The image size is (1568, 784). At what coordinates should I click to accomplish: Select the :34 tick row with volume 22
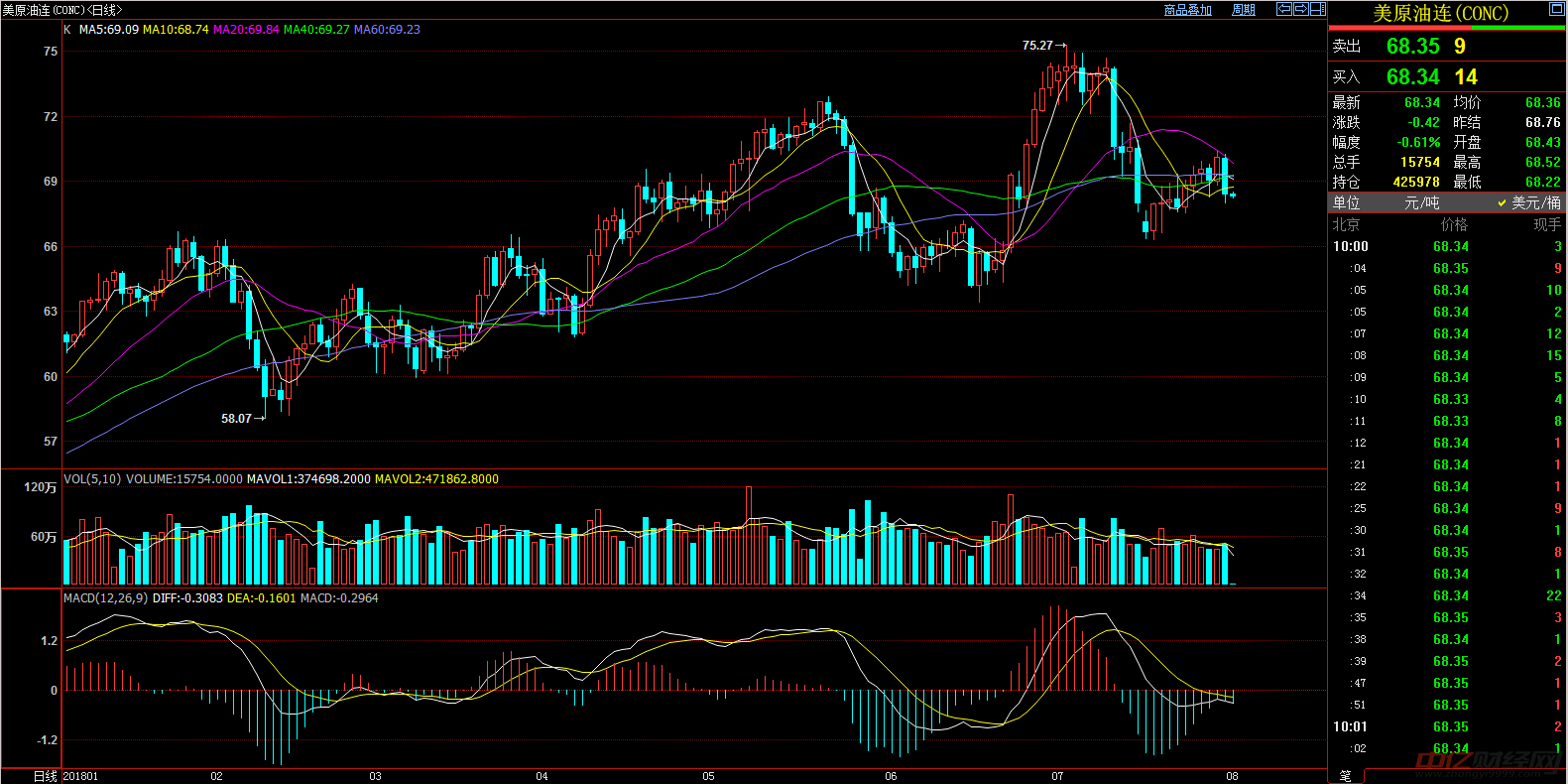(x=1447, y=596)
